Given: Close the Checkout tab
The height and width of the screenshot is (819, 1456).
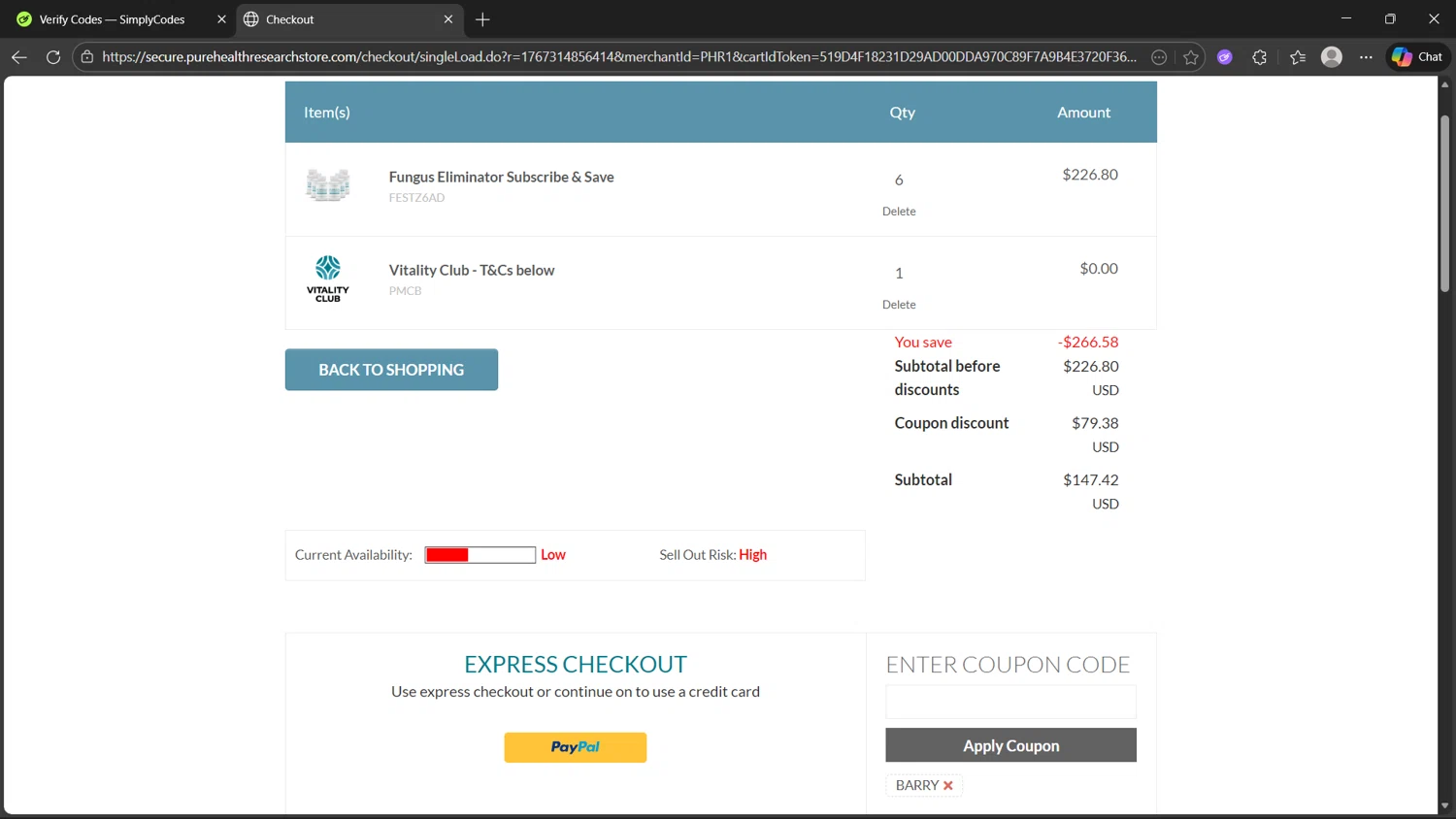Looking at the screenshot, I should [448, 19].
